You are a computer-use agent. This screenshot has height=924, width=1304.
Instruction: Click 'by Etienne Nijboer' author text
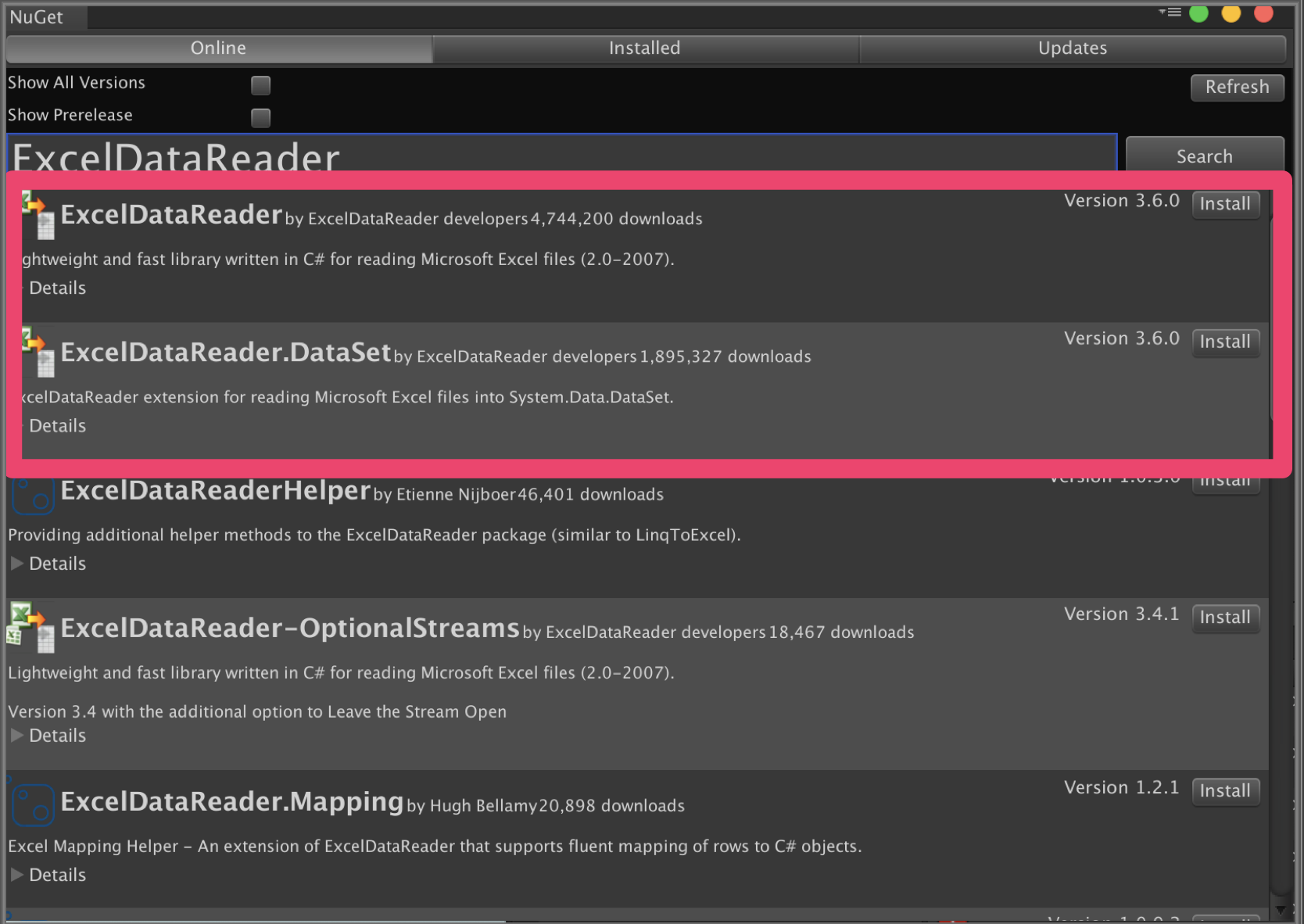[x=445, y=495]
